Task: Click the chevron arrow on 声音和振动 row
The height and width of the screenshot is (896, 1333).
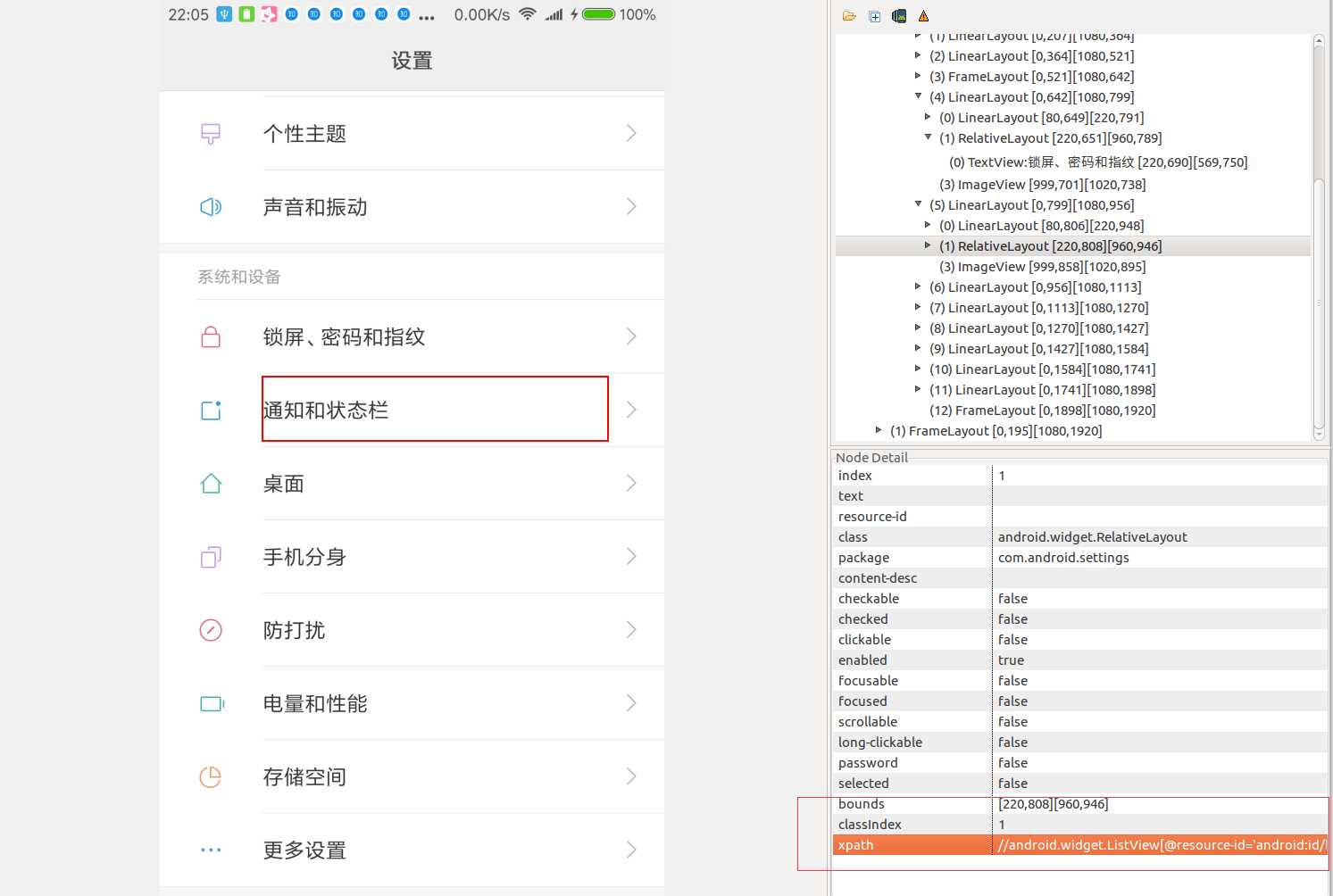Action: coord(631,207)
